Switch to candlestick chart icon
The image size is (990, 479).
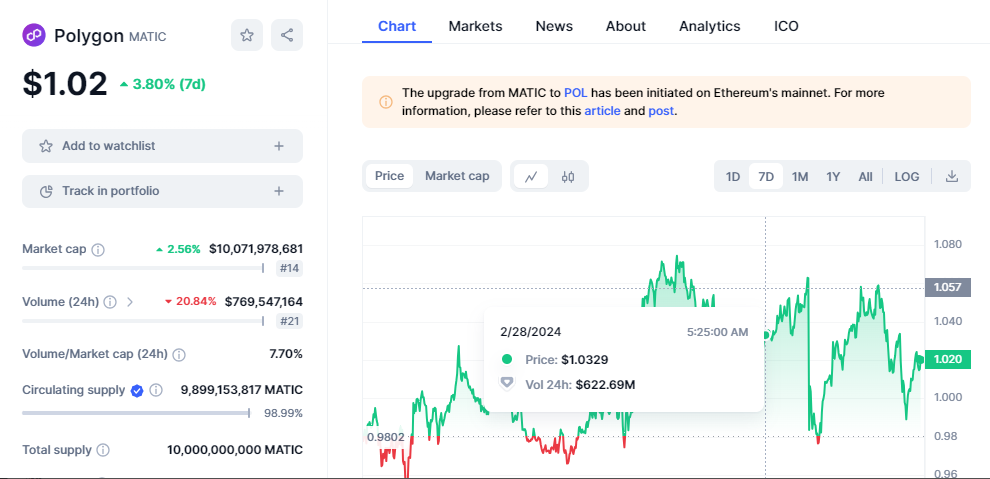click(568, 177)
